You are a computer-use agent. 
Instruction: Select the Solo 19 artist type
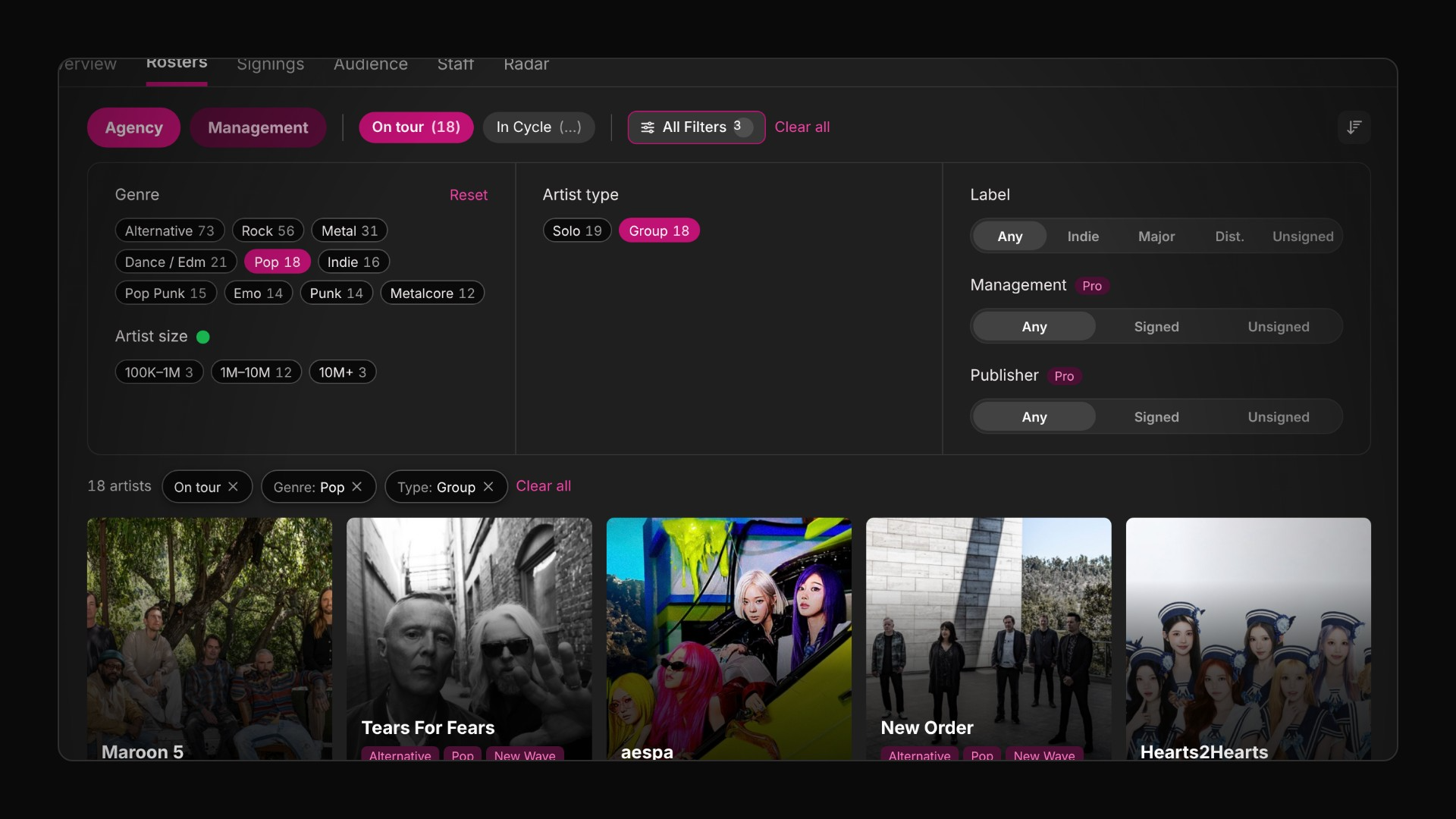point(577,231)
